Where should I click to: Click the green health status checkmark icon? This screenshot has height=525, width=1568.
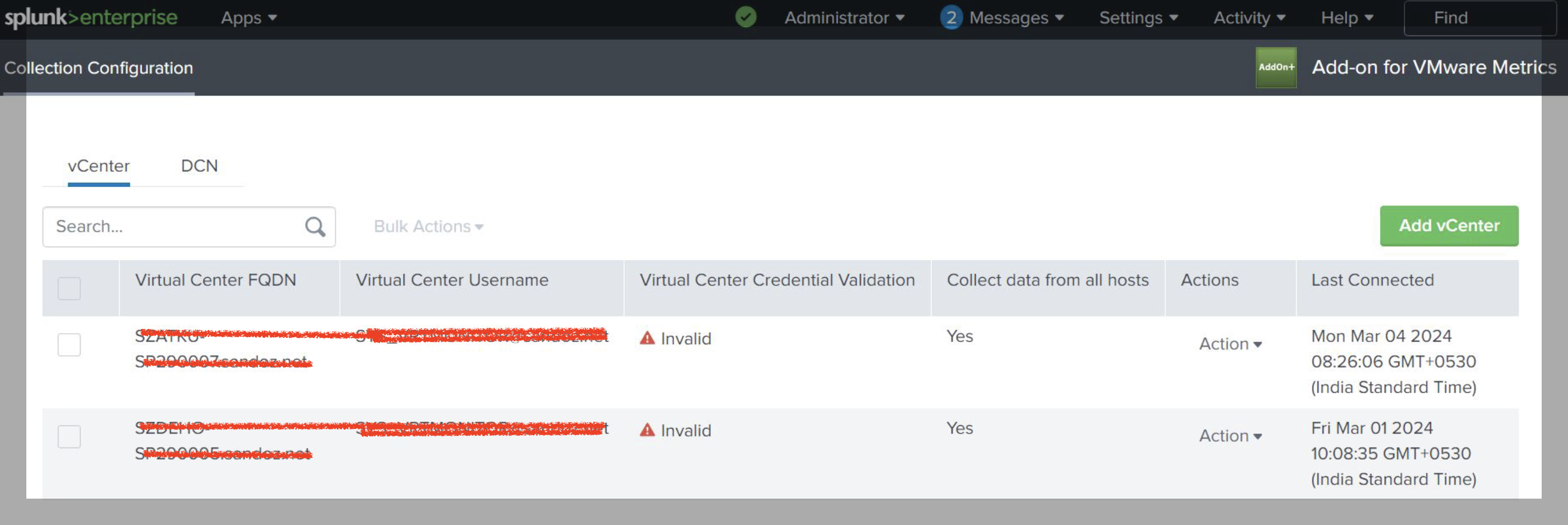746,18
